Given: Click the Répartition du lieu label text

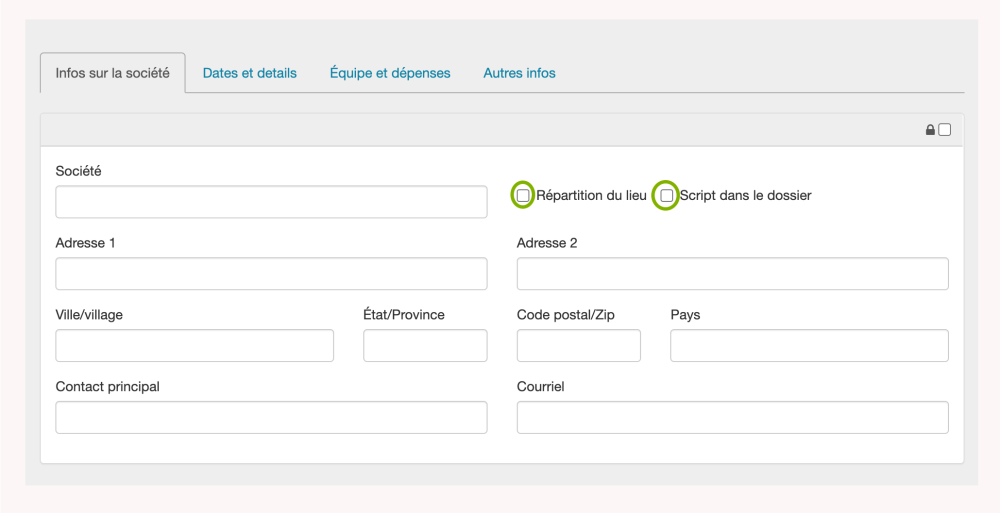Looking at the screenshot, I should [591, 196].
